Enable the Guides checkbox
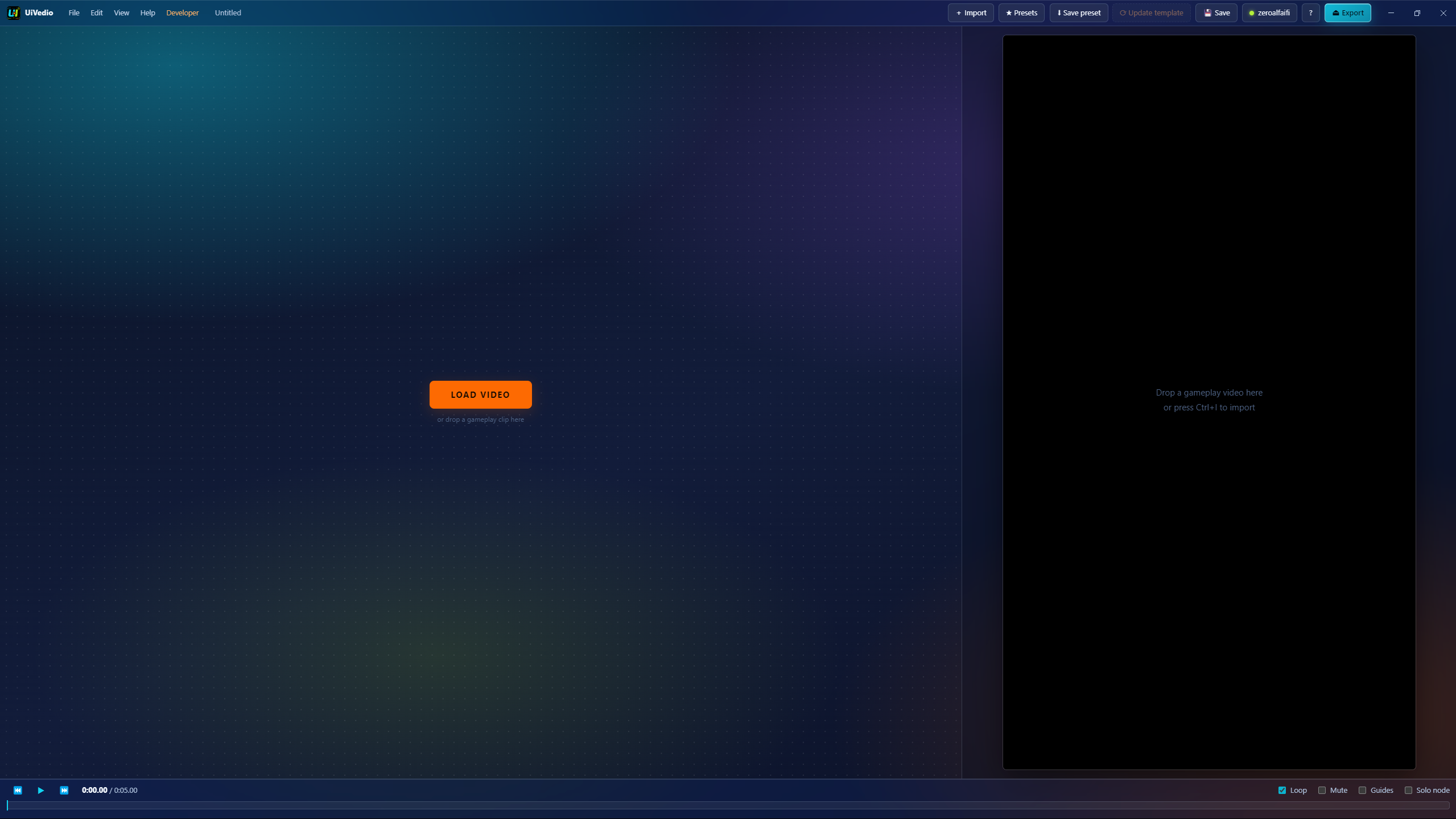This screenshot has width=1456, height=819. (1362, 790)
